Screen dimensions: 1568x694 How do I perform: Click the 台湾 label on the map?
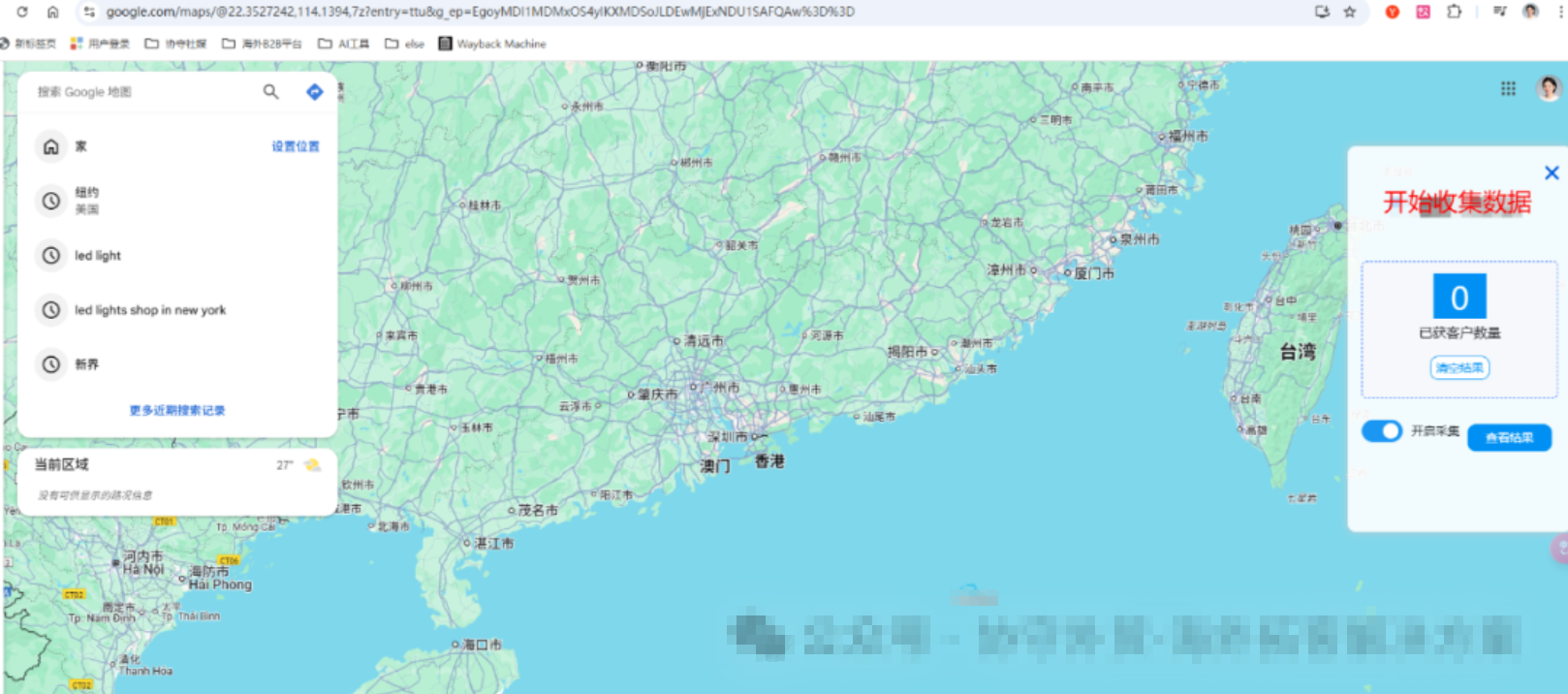pyautogui.click(x=1298, y=352)
